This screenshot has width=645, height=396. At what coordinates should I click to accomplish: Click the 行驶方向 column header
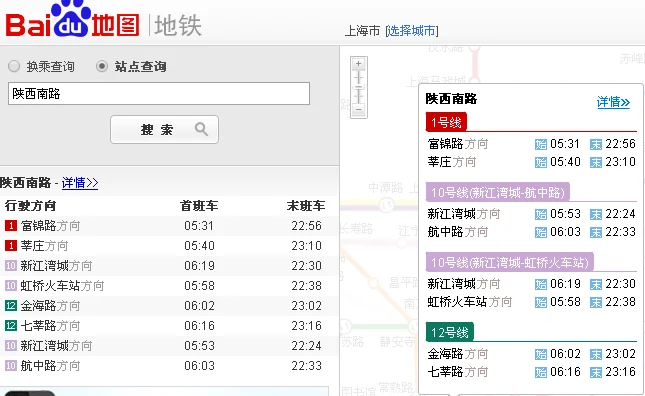pyautogui.click(x=30, y=206)
